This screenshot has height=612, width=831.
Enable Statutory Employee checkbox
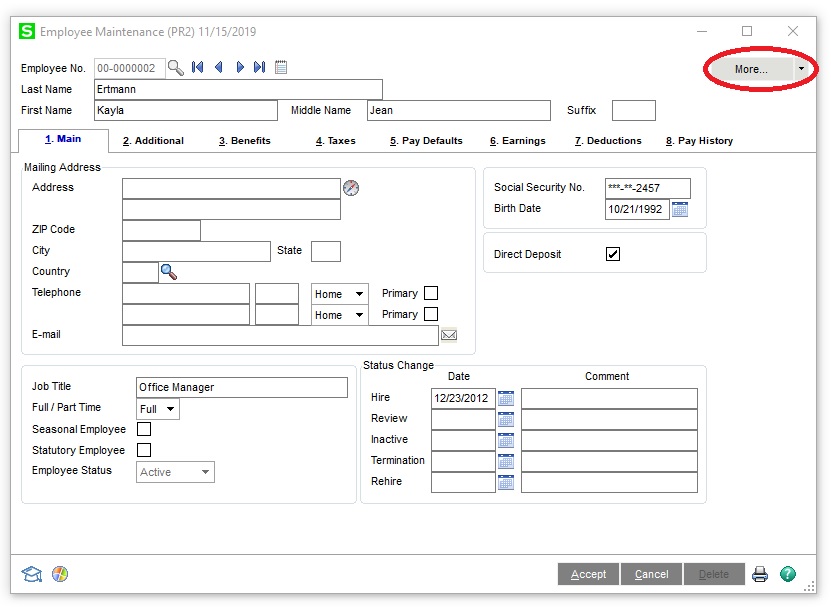tap(144, 450)
